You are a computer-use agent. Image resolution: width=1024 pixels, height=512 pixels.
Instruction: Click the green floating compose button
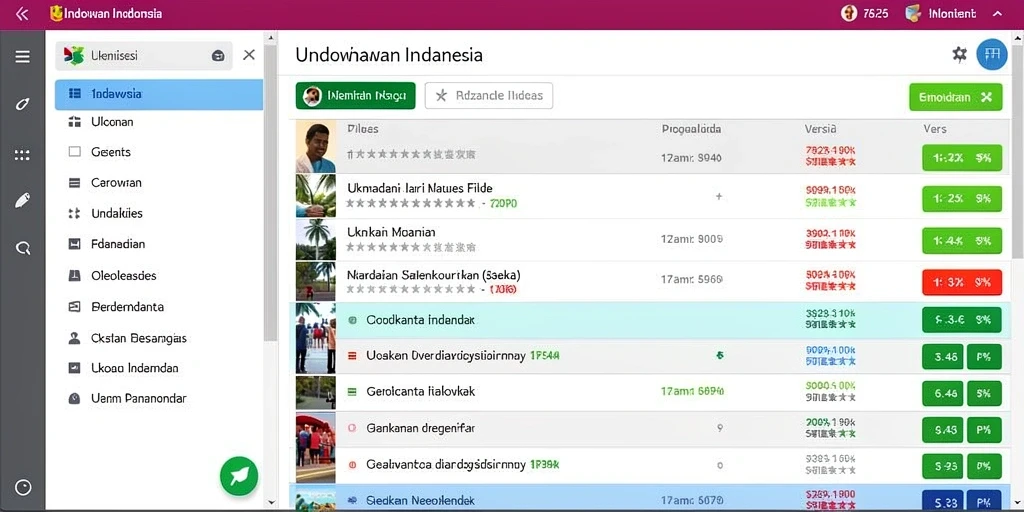pyautogui.click(x=239, y=476)
